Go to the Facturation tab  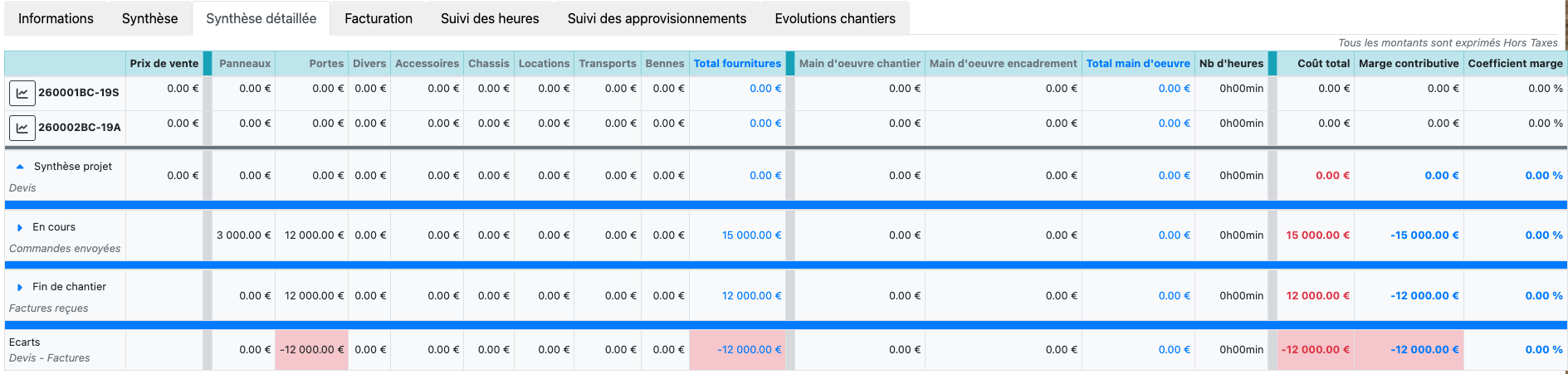pos(379,18)
